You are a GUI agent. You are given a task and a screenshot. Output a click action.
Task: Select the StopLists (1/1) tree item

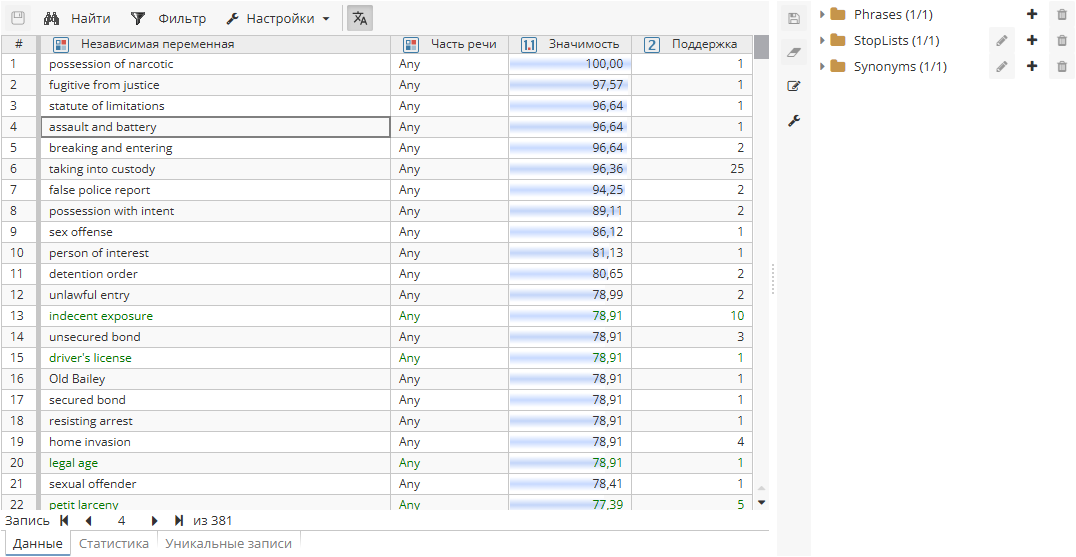[x=896, y=40]
